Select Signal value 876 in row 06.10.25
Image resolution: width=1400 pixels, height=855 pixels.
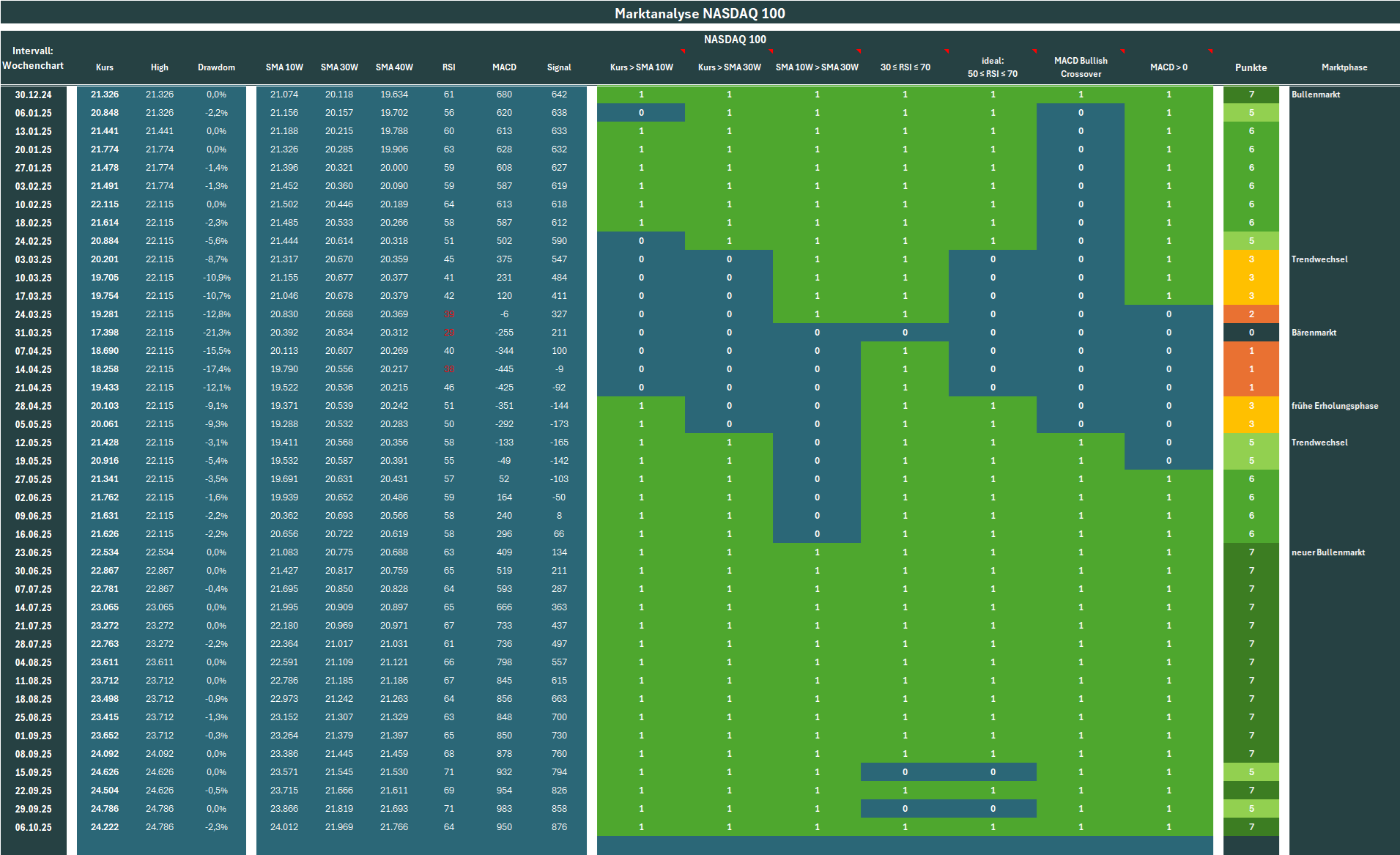tap(559, 827)
